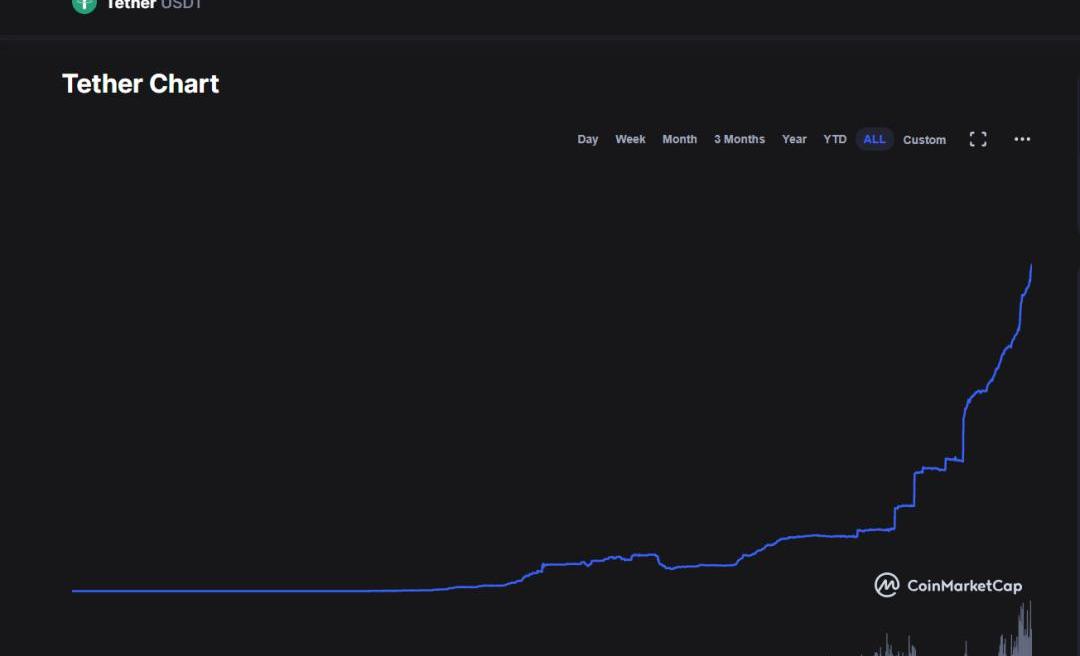The height and width of the screenshot is (656, 1080).
Task: Show the Month time range
Action: pyautogui.click(x=679, y=139)
